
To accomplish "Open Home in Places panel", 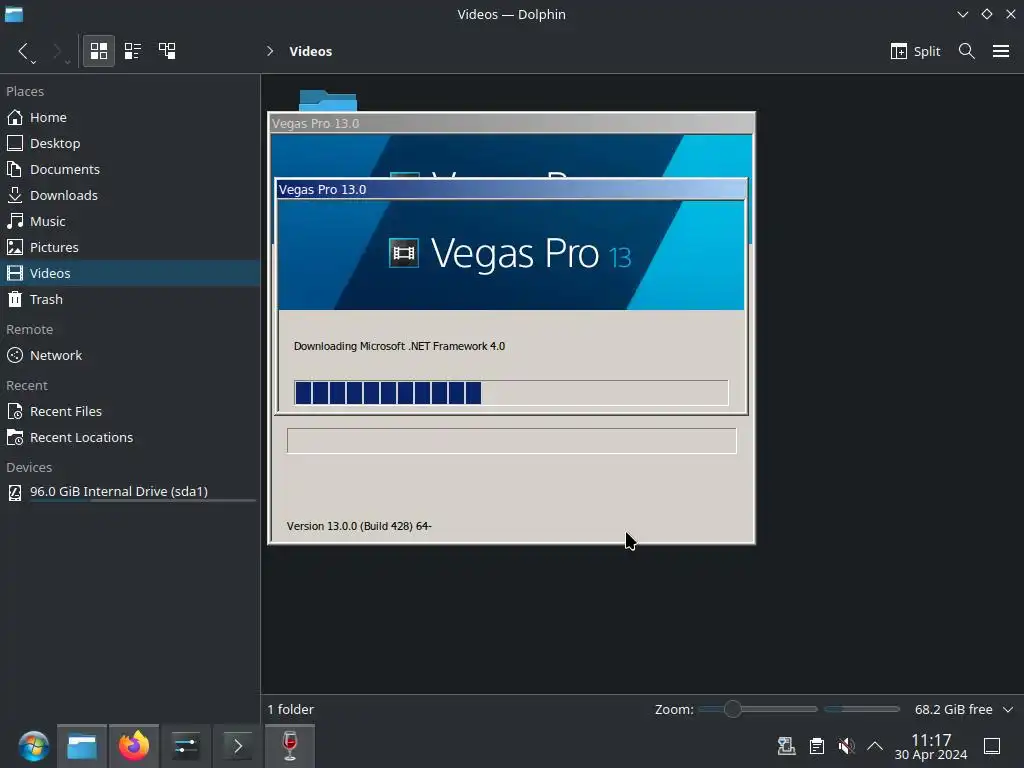I will tap(130, 118).
